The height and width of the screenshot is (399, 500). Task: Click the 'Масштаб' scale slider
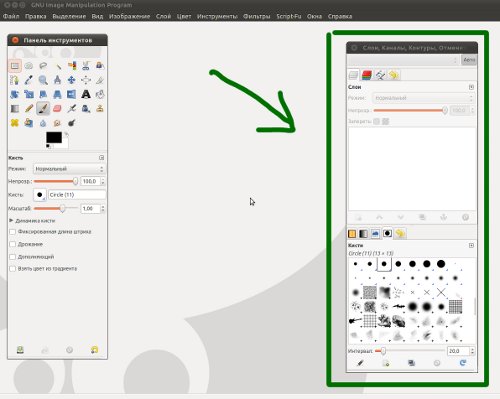56,209
